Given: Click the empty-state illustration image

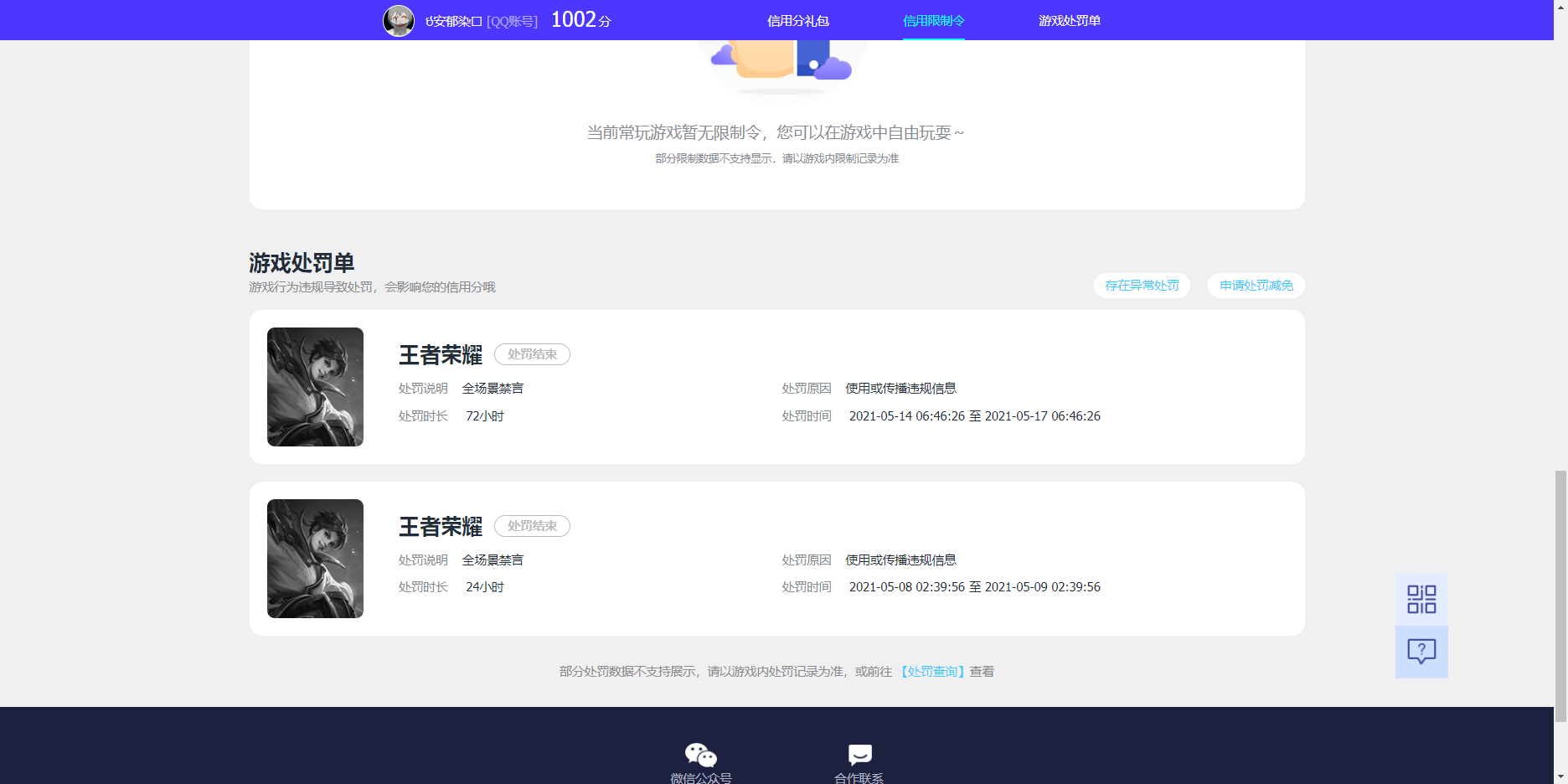Looking at the screenshot, I should click(781, 67).
